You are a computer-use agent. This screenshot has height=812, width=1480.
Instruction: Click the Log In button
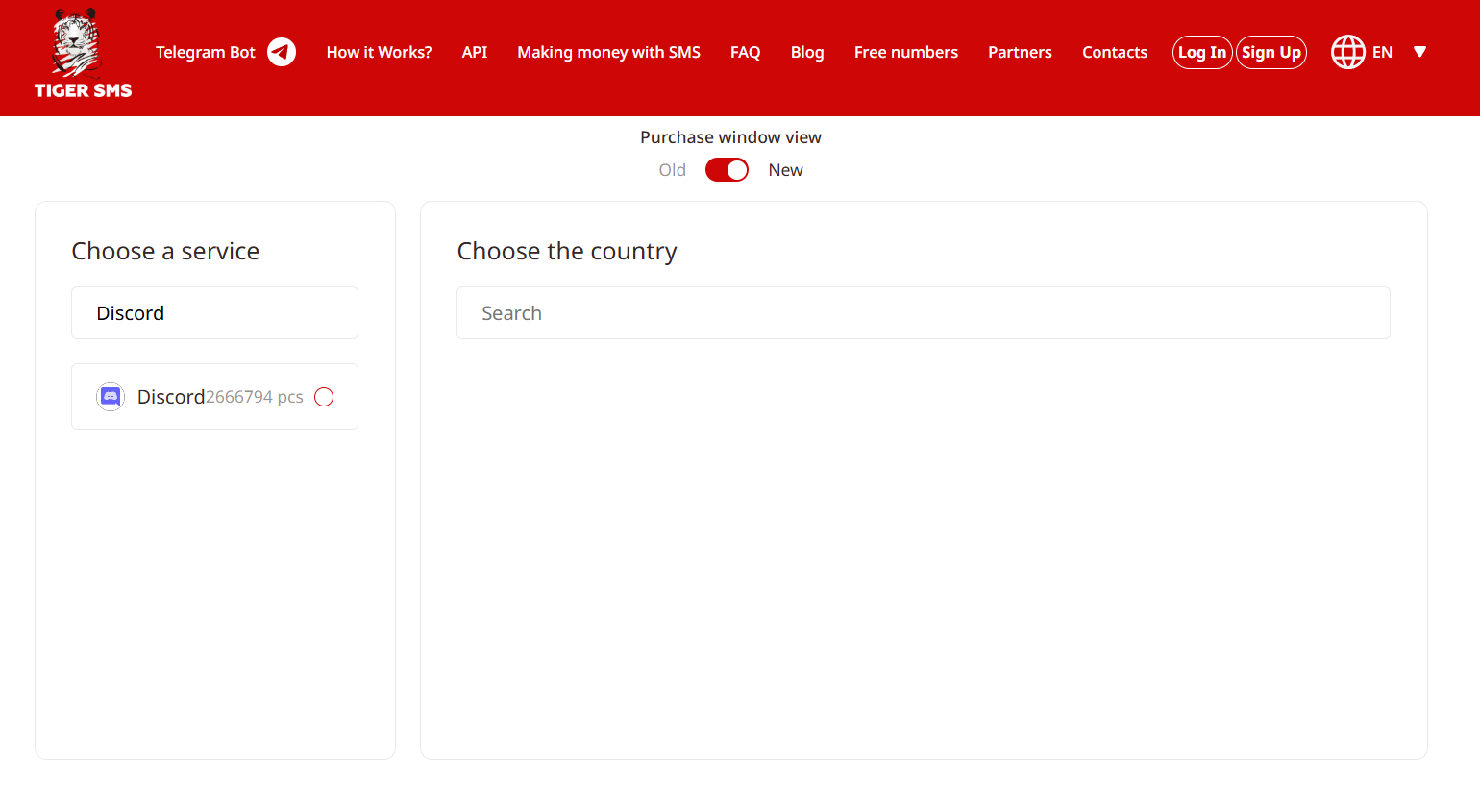1202,52
